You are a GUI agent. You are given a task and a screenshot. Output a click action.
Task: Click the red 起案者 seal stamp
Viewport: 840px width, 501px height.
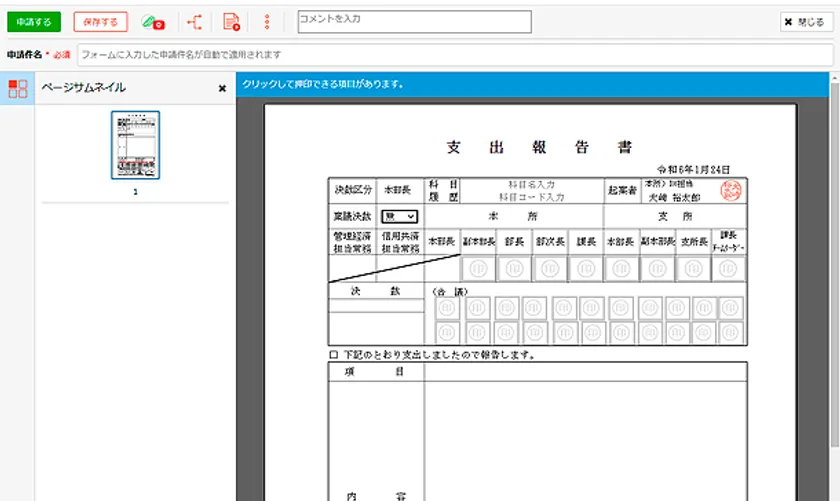(729, 190)
